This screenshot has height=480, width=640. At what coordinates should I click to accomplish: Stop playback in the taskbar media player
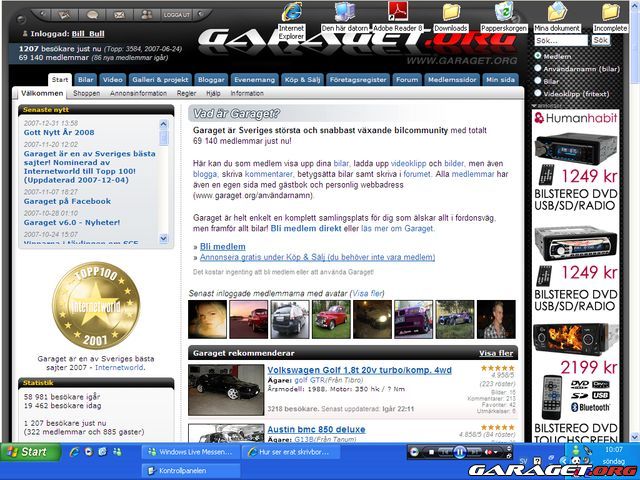pyautogui.click(x=431, y=452)
